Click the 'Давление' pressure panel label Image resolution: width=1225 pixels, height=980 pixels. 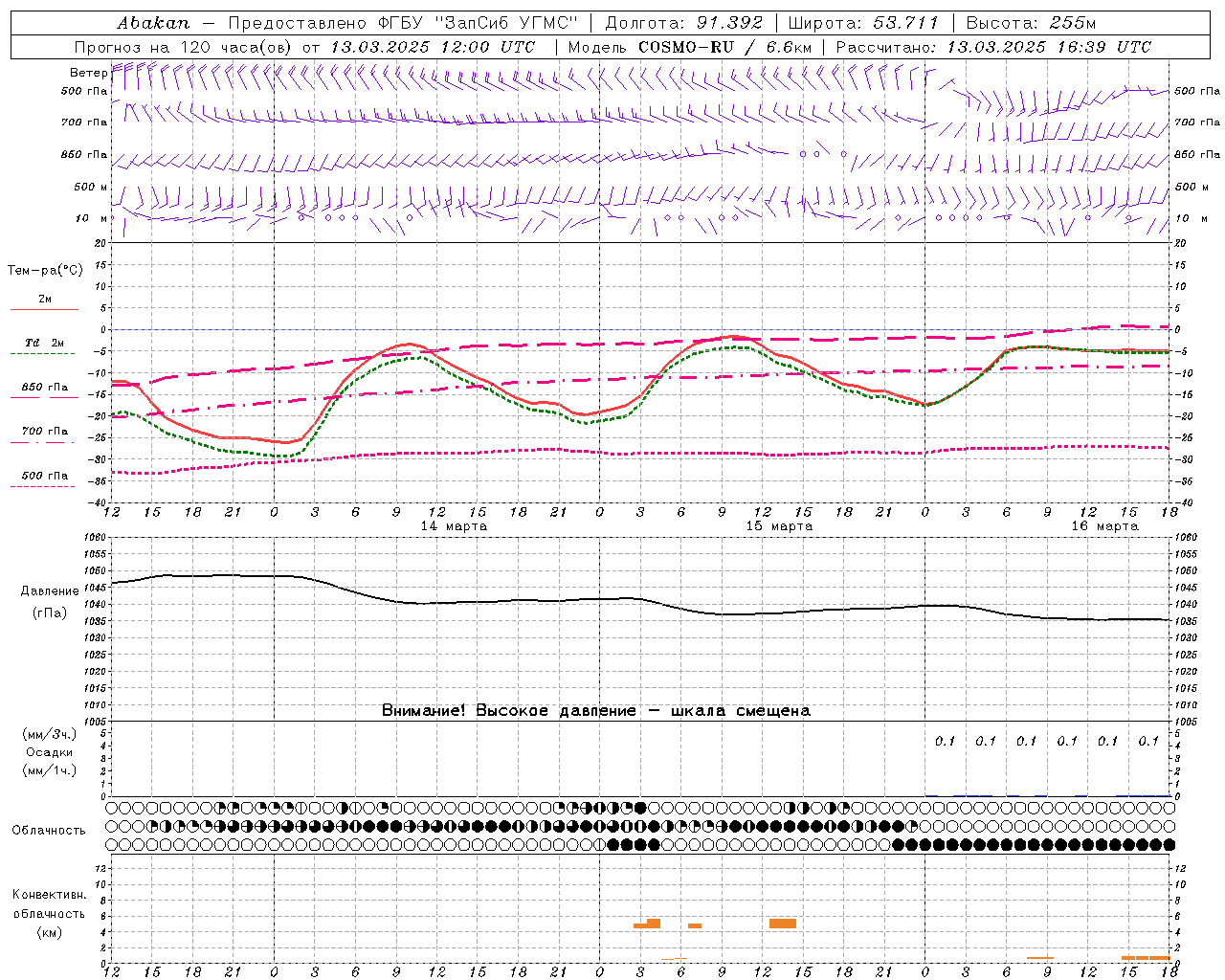[50, 591]
